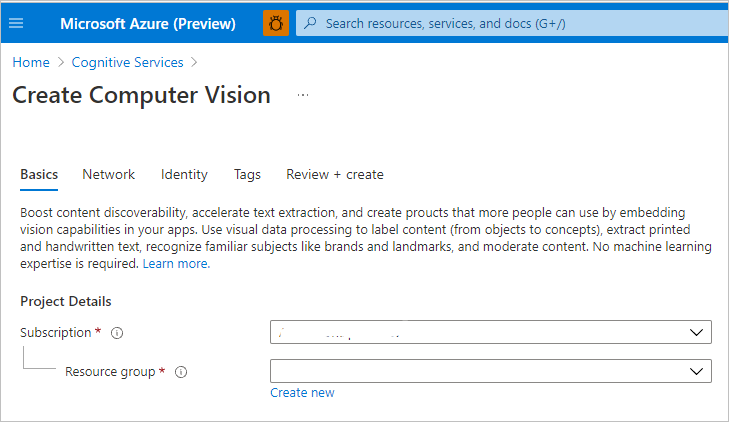Click the orange bug preview icon
The image size is (729, 422).
click(276, 23)
